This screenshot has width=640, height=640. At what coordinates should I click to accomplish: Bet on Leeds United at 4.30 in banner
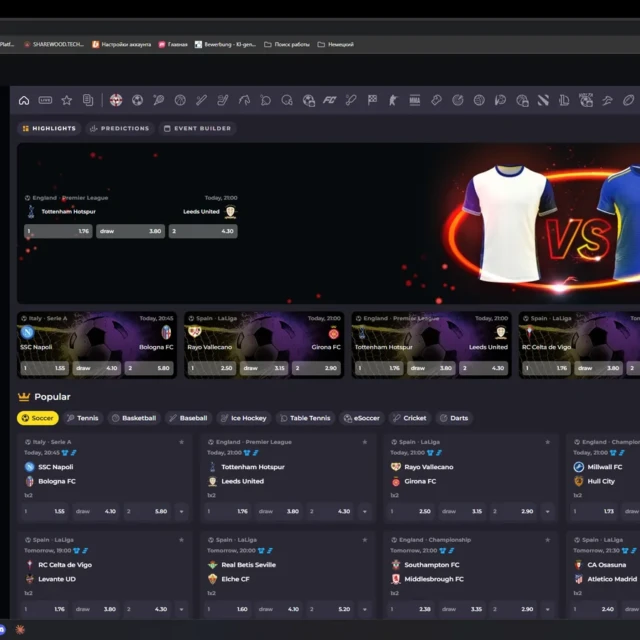203,231
